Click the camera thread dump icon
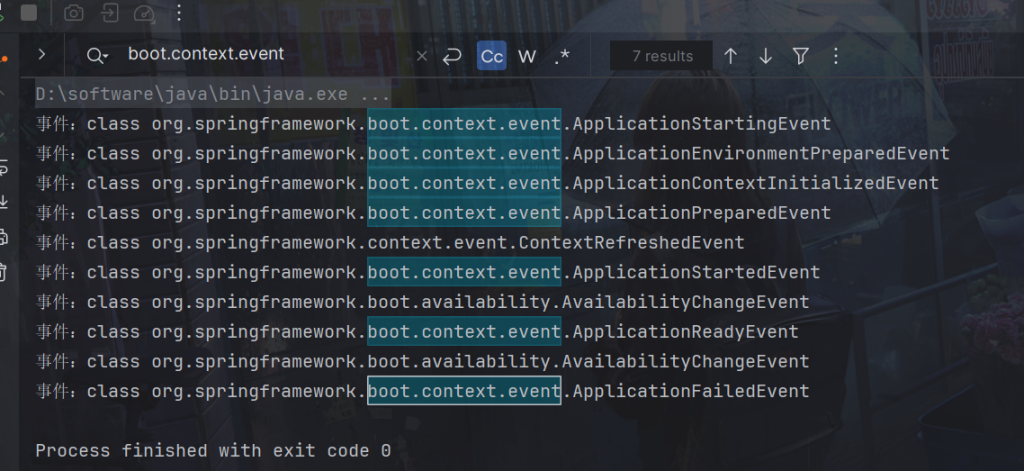 (x=74, y=14)
